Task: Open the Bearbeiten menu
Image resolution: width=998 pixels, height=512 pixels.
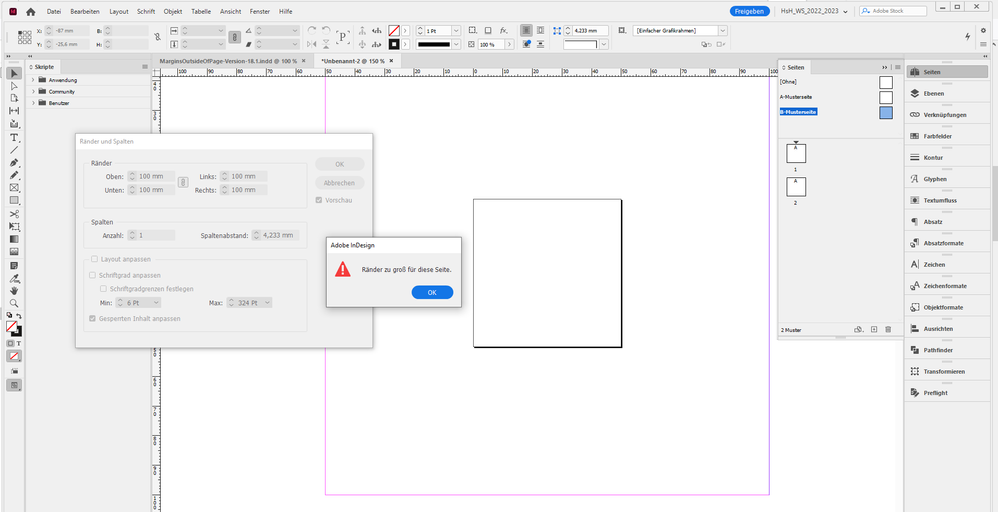Action: 85,11
